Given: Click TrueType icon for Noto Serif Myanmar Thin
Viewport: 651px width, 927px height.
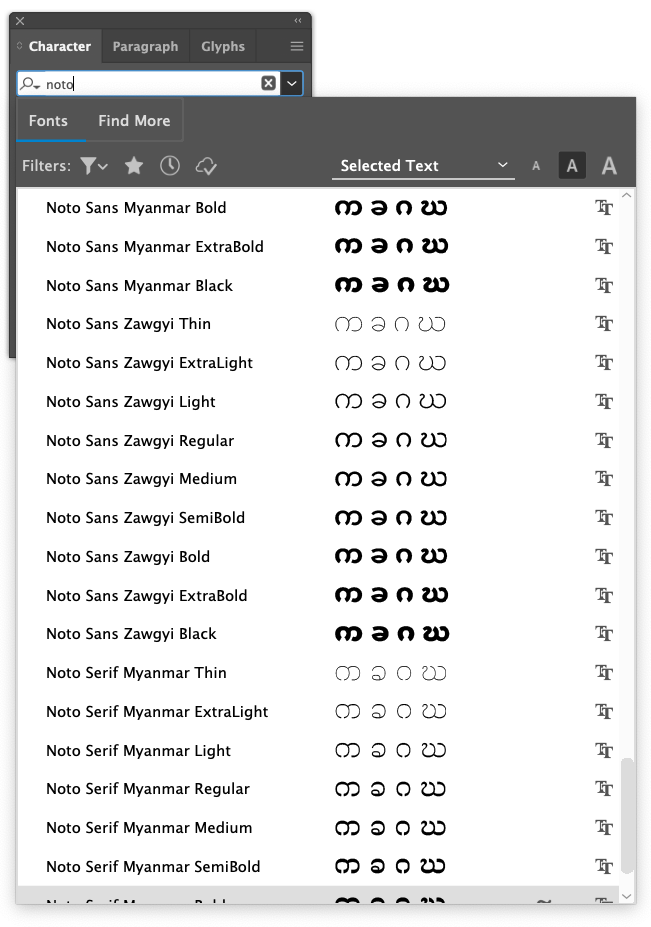Looking at the screenshot, I should (604, 672).
